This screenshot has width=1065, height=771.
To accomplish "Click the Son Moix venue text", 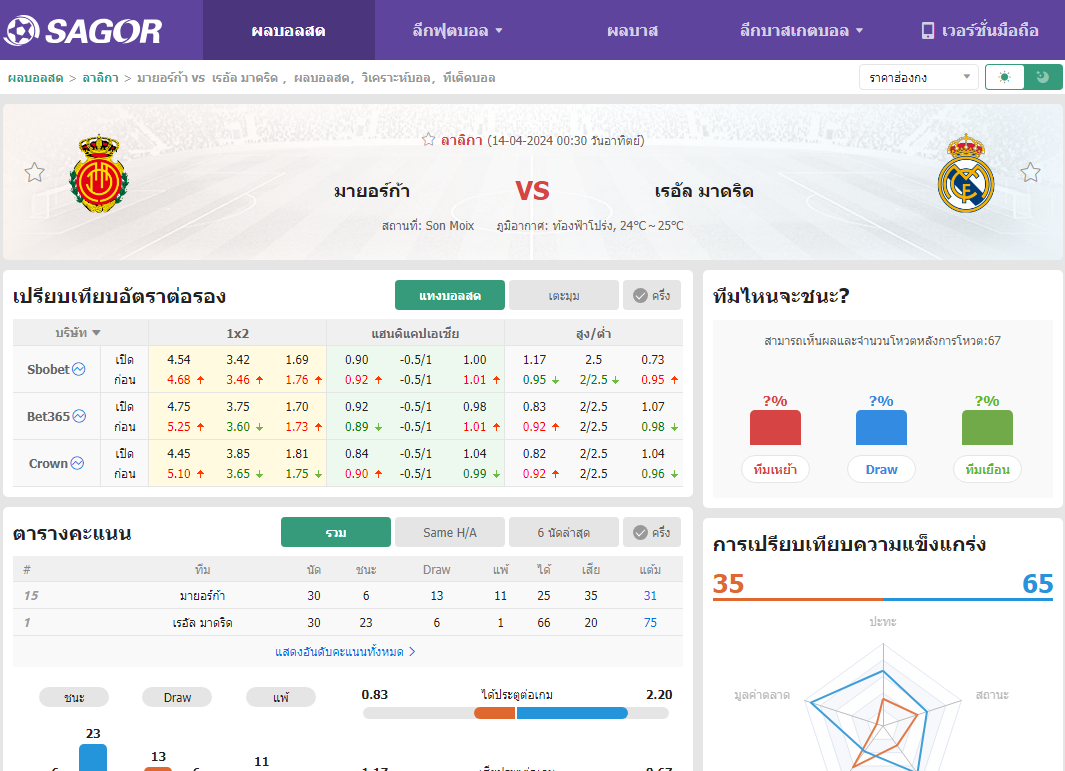I will click(428, 226).
